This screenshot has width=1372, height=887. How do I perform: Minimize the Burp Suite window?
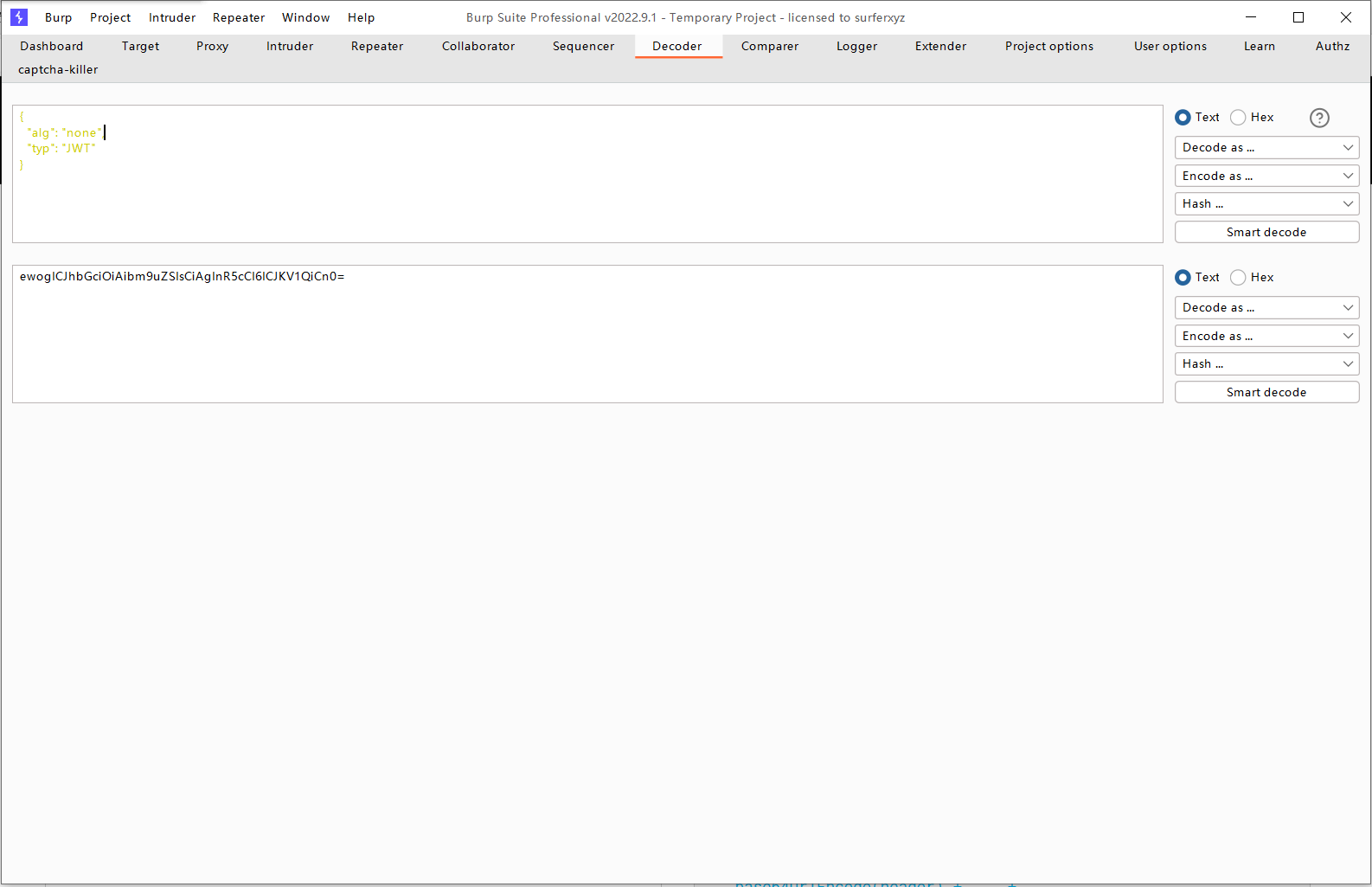(1251, 17)
